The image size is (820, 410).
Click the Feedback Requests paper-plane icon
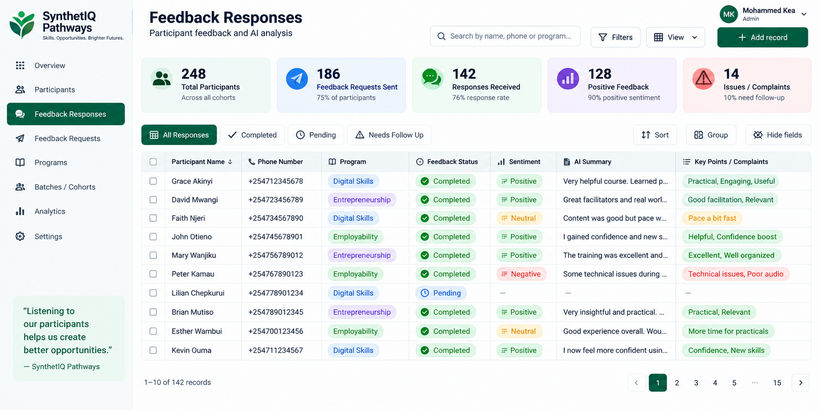click(x=20, y=139)
